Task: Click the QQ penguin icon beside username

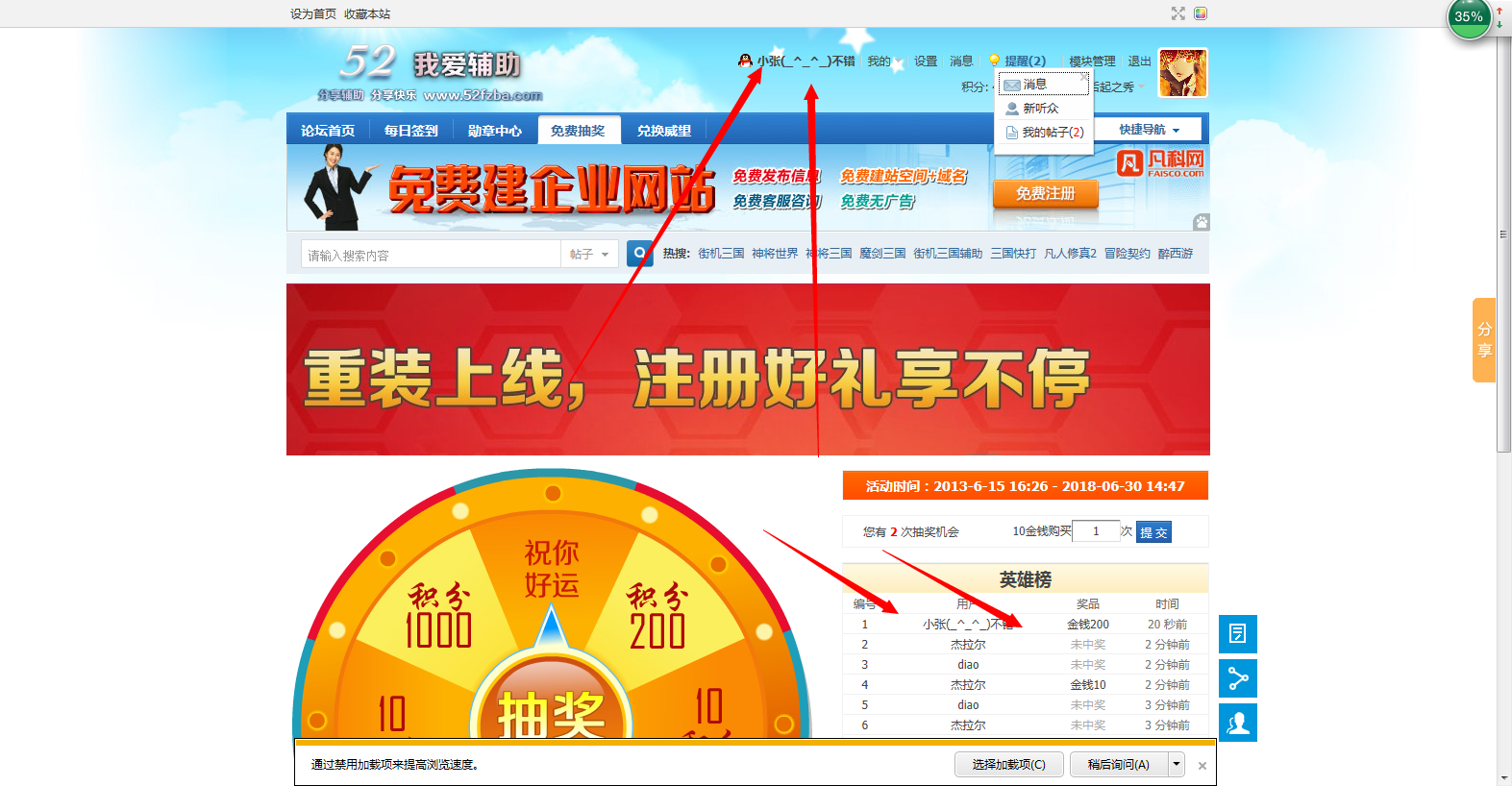Action: [x=745, y=61]
